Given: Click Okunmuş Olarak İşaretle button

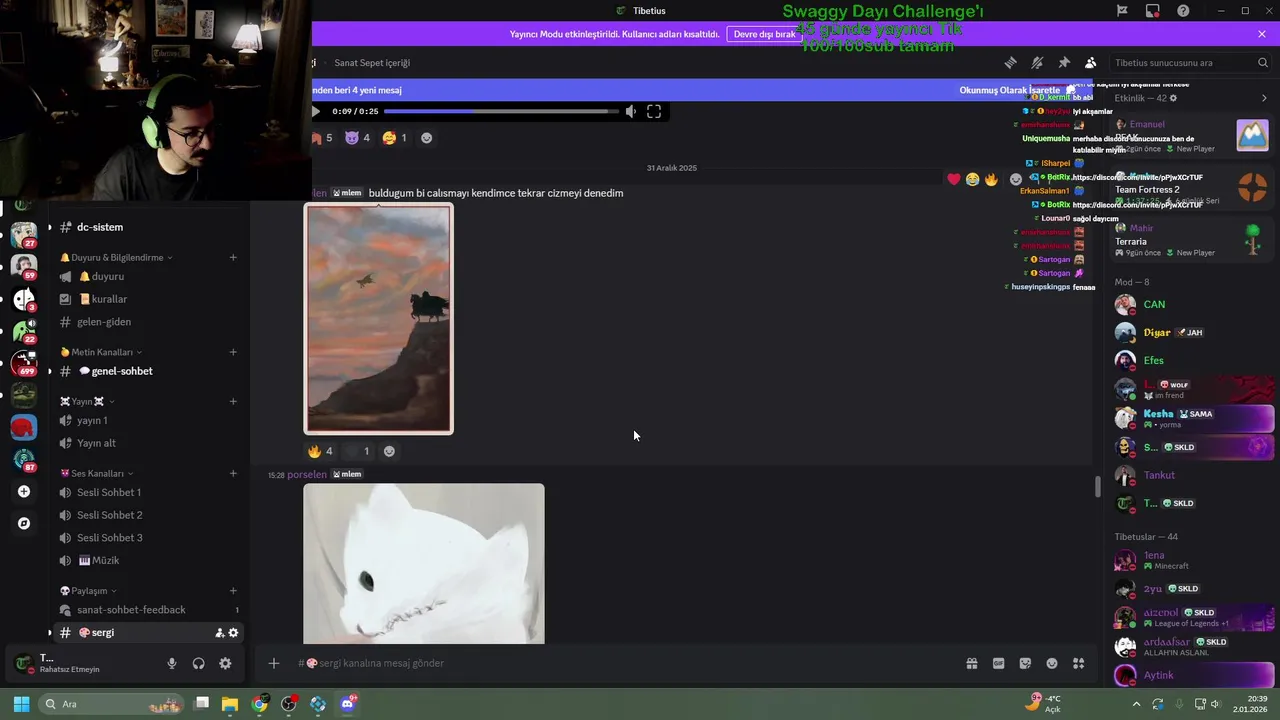Looking at the screenshot, I should click(x=1017, y=90).
